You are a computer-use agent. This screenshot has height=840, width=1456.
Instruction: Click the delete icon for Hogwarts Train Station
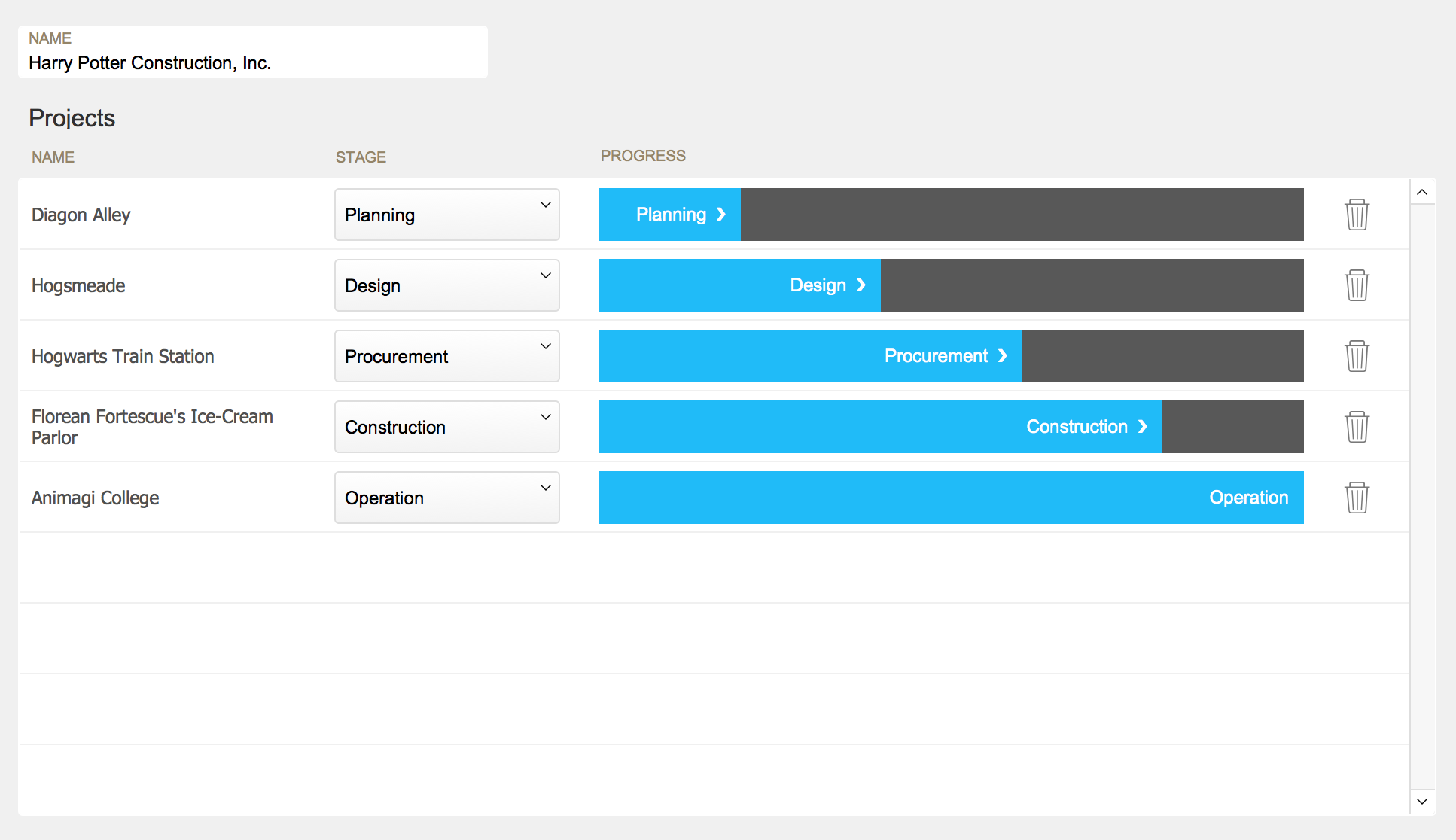click(x=1358, y=356)
